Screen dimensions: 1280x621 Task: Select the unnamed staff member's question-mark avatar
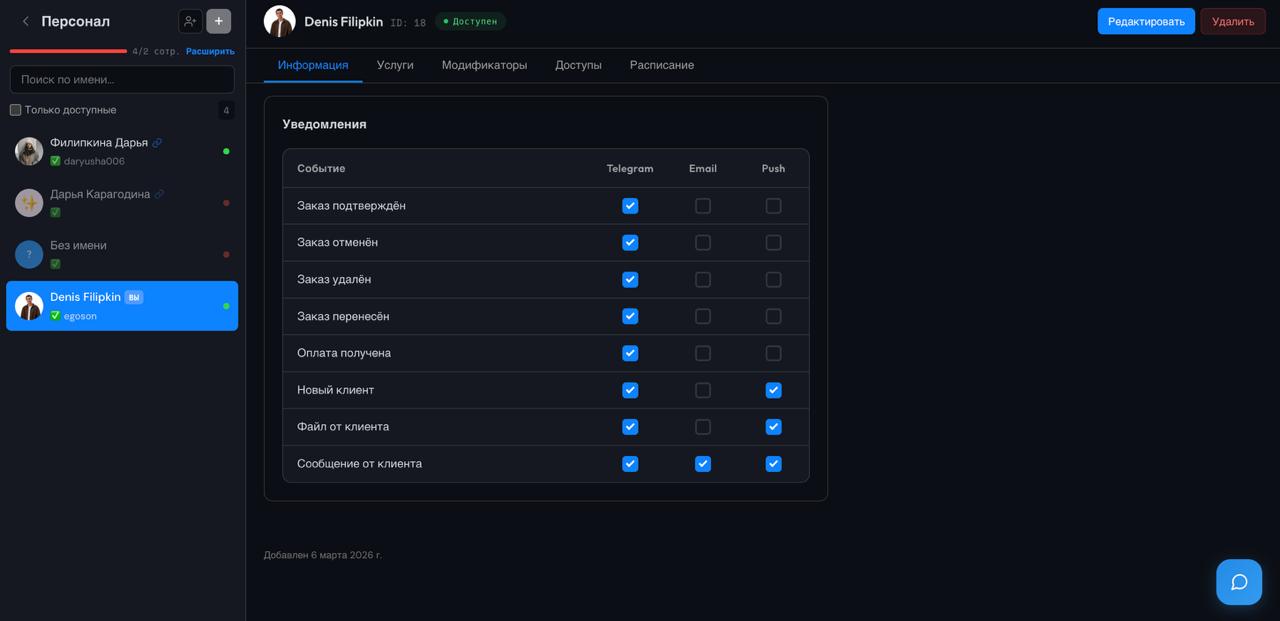pyautogui.click(x=29, y=254)
